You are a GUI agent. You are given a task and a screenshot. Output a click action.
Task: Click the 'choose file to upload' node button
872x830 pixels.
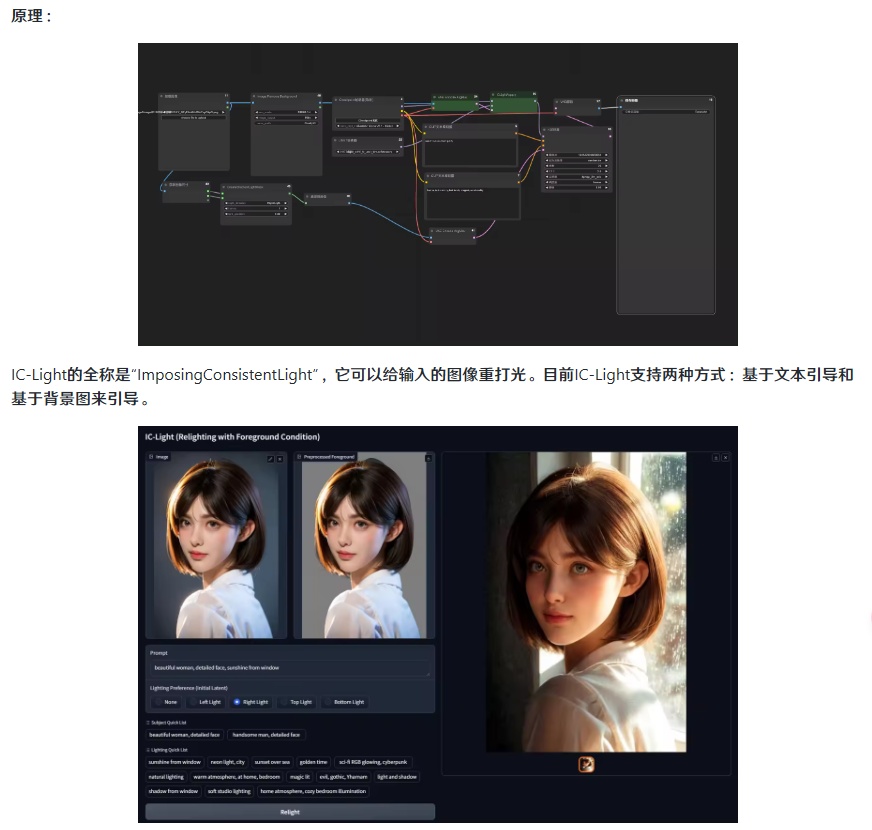pyautogui.click(x=193, y=118)
